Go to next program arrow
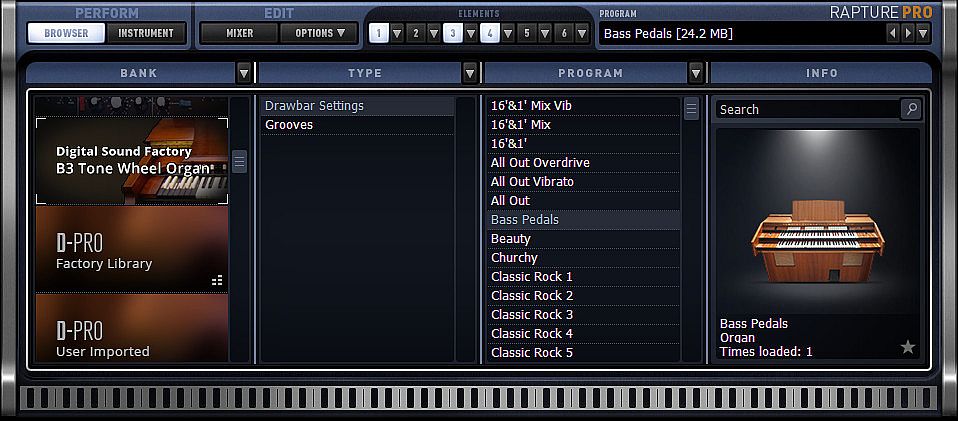 point(909,33)
